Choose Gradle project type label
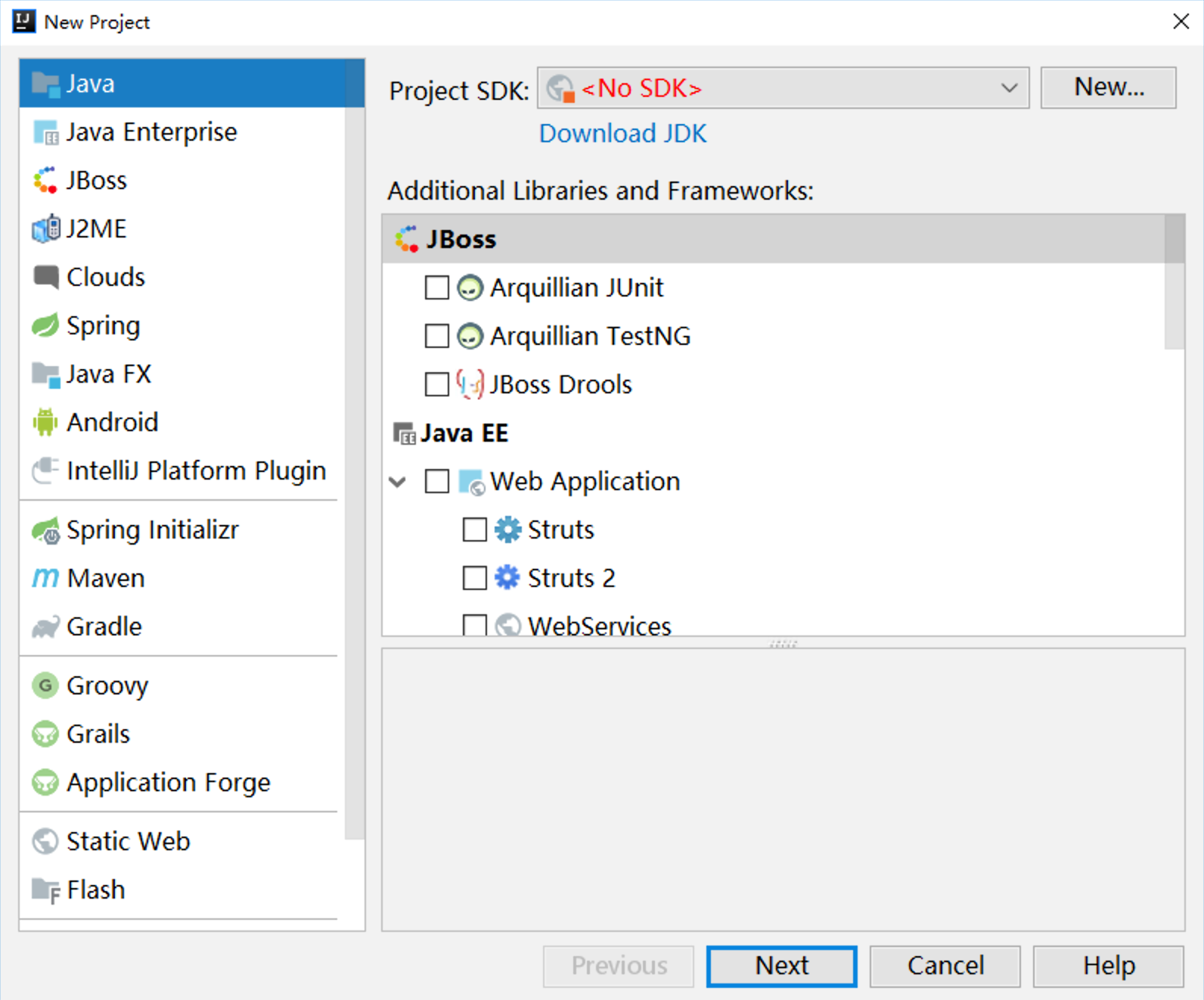The width and height of the screenshot is (1204, 1000). [104, 627]
